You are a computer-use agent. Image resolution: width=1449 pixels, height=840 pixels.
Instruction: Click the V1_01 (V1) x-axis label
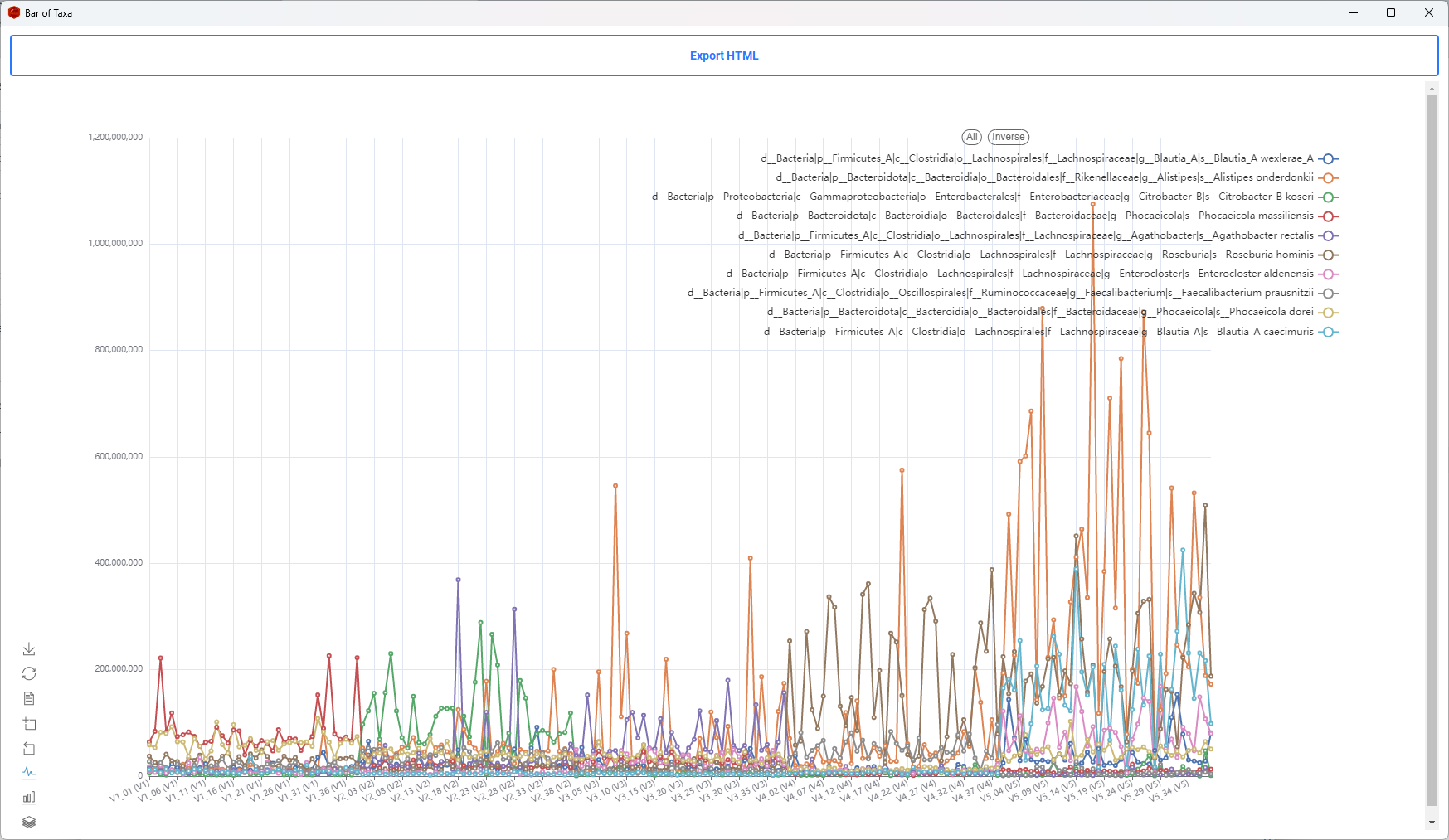tap(130, 790)
